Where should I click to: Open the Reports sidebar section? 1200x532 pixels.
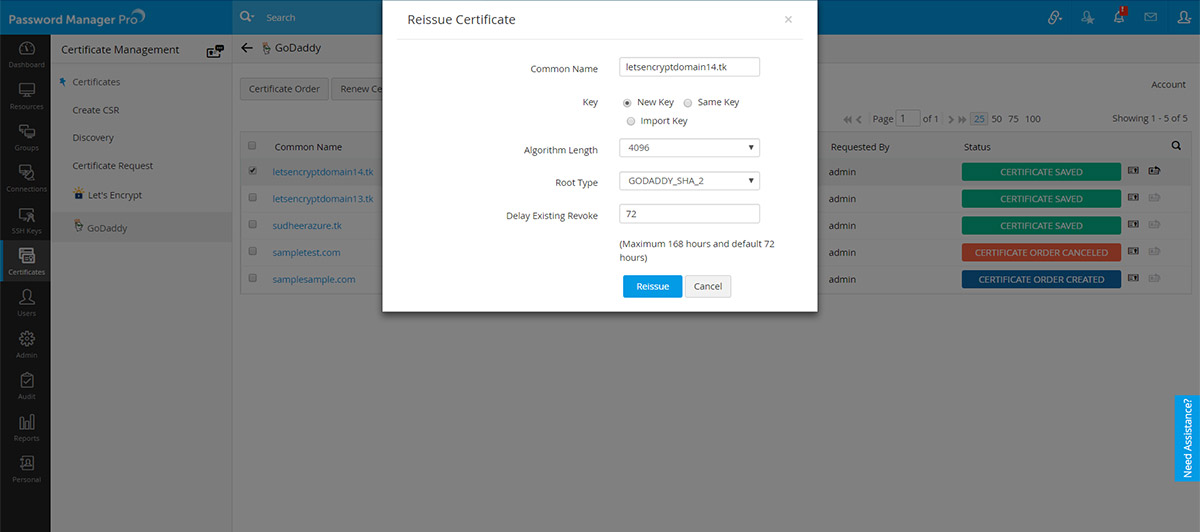pos(27,427)
